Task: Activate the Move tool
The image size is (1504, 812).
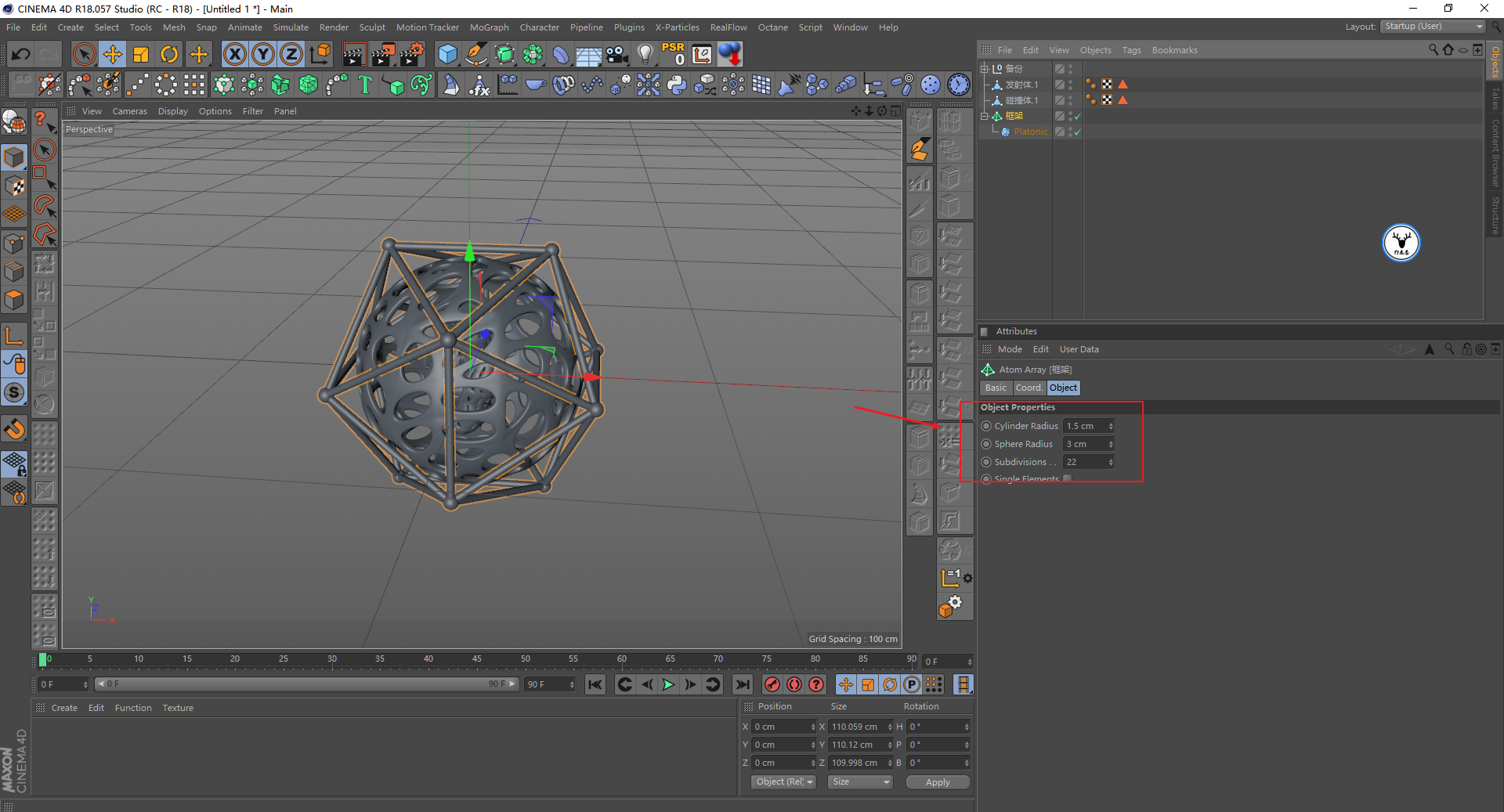Action: click(113, 54)
